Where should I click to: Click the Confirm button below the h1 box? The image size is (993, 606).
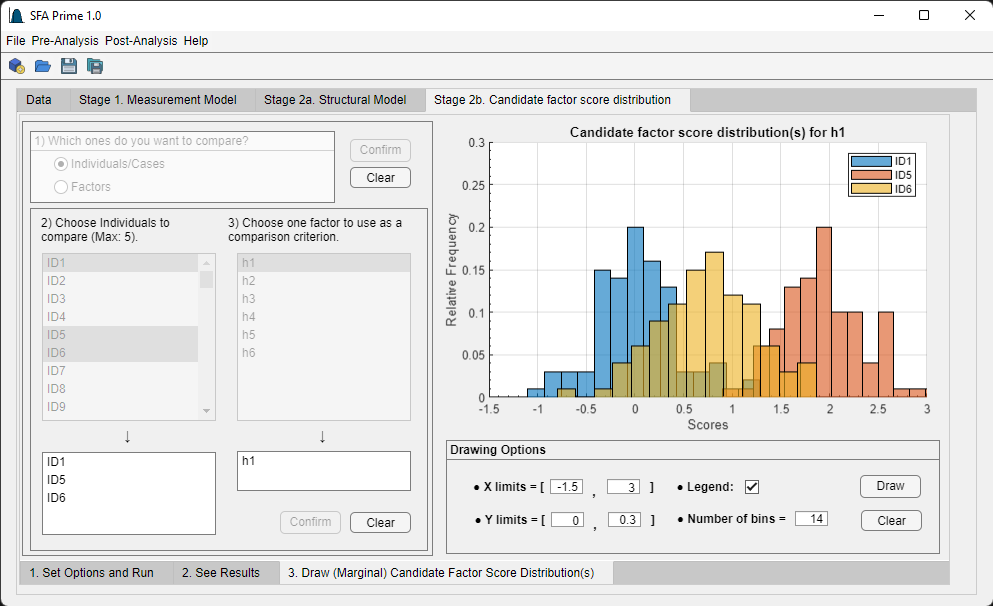310,522
